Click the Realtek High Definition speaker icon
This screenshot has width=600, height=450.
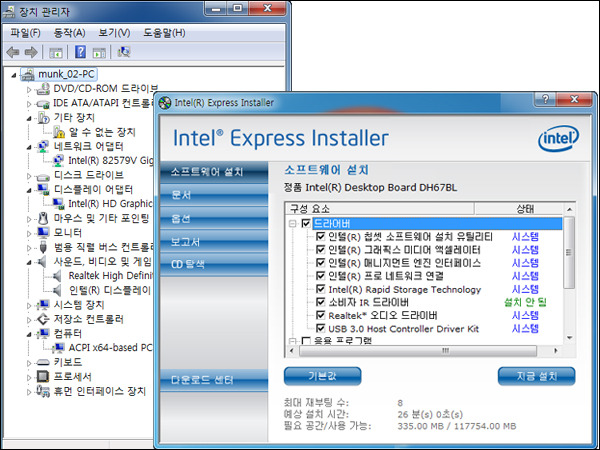tap(57, 276)
